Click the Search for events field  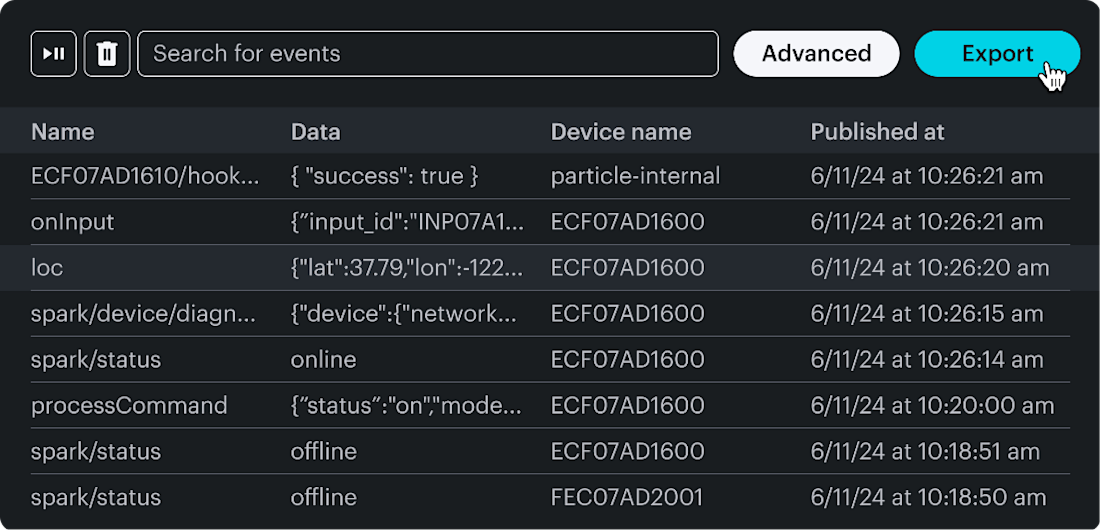pyautogui.click(x=428, y=54)
